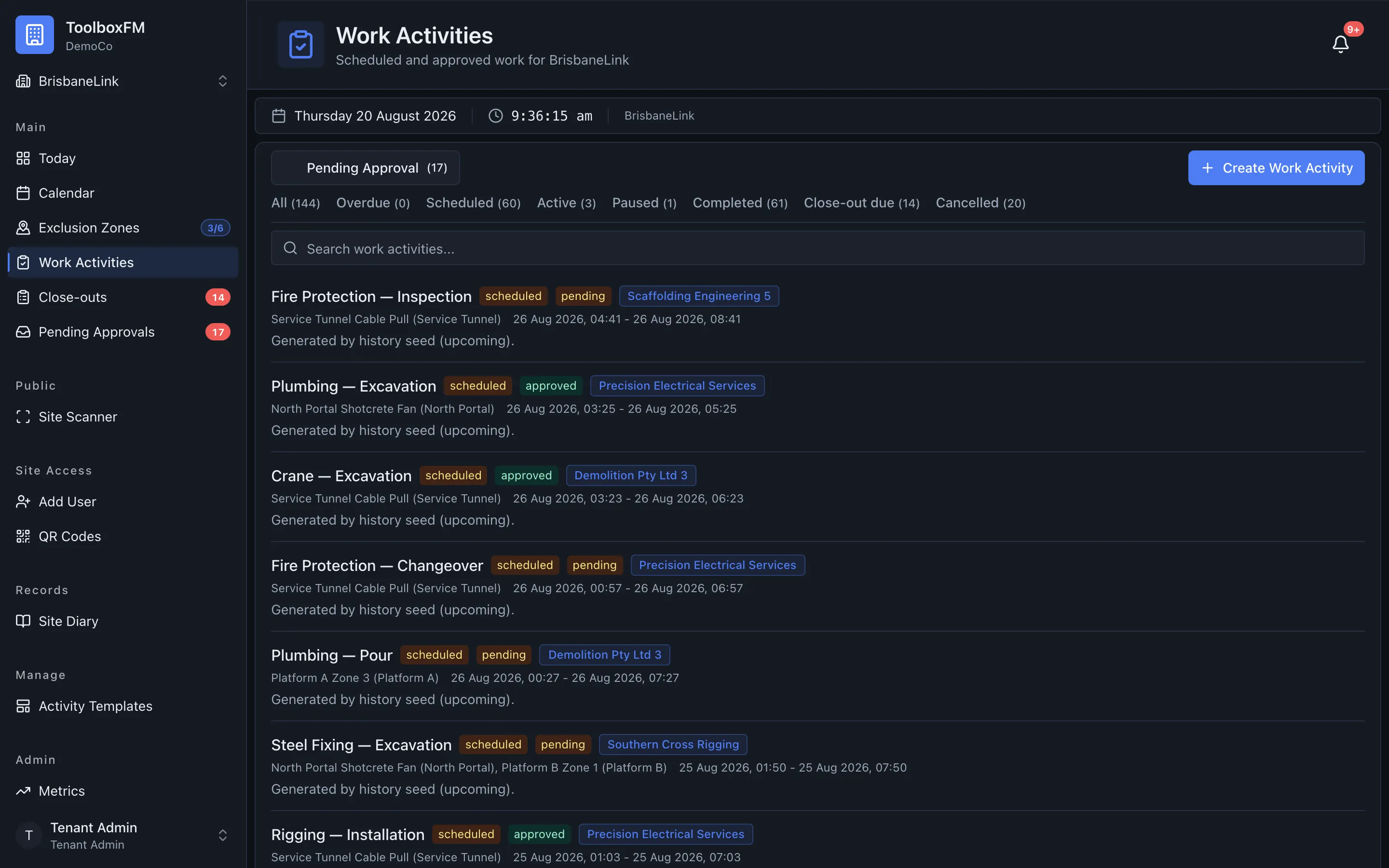The image size is (1389, 868).
Task: Click the Pending Approval (17) button
Action: [365, 168]
